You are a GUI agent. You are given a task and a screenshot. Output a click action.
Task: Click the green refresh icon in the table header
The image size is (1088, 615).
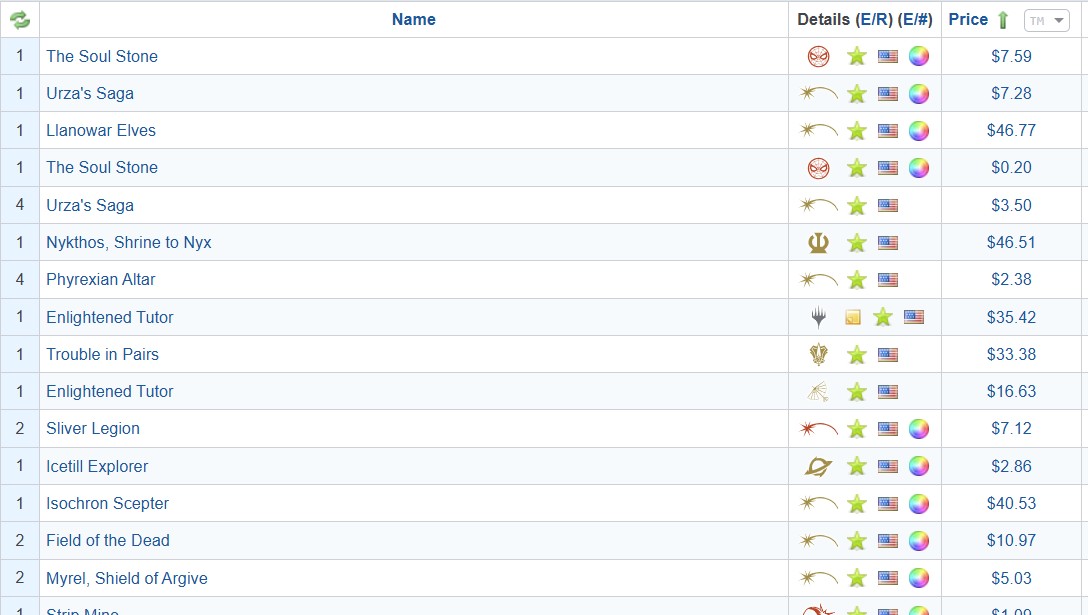(x=20, y=19)
